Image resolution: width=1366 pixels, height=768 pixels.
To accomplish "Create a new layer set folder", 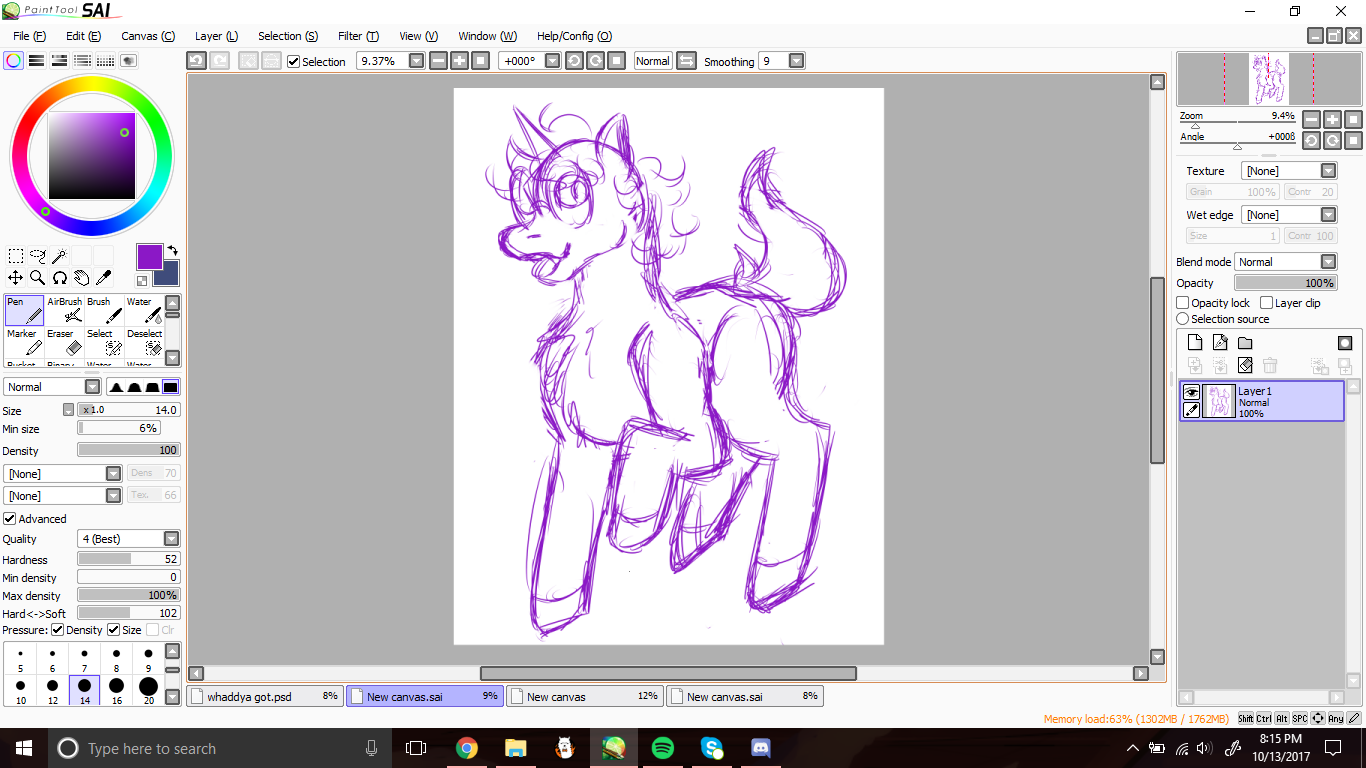I will tap(1245, 343).
